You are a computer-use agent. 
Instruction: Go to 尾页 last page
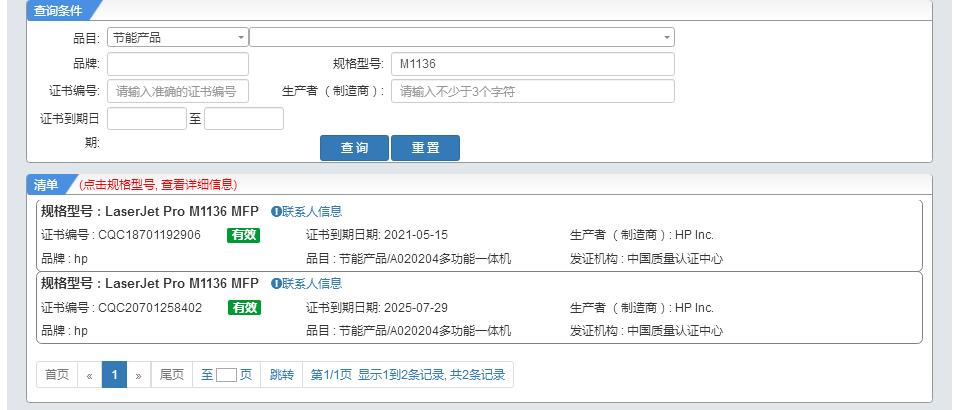coord(172,375)
